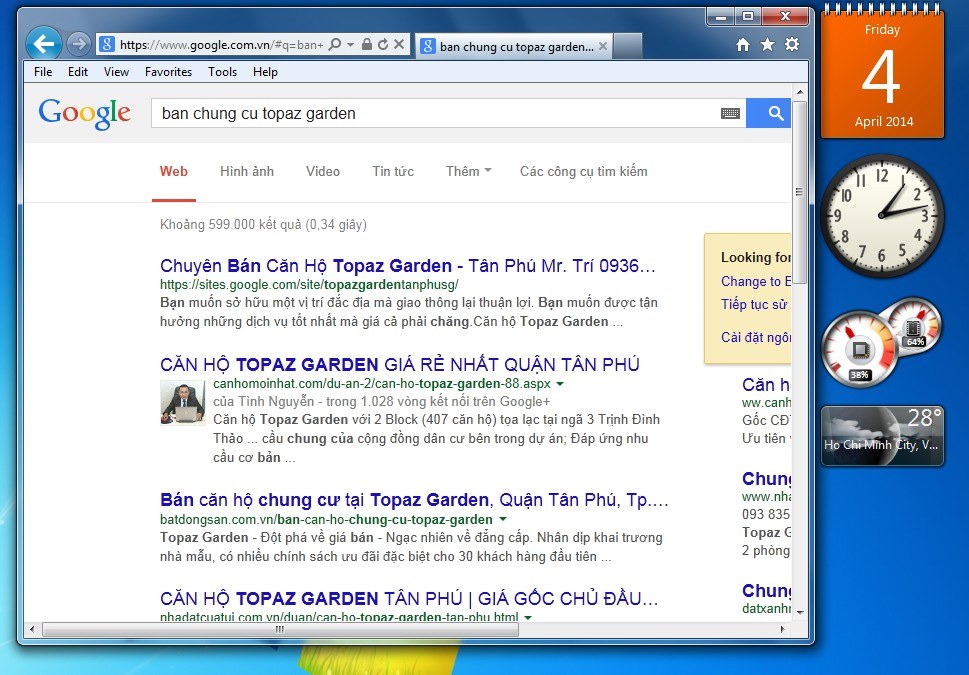Select the Web results tab

(x=174, y=172)
